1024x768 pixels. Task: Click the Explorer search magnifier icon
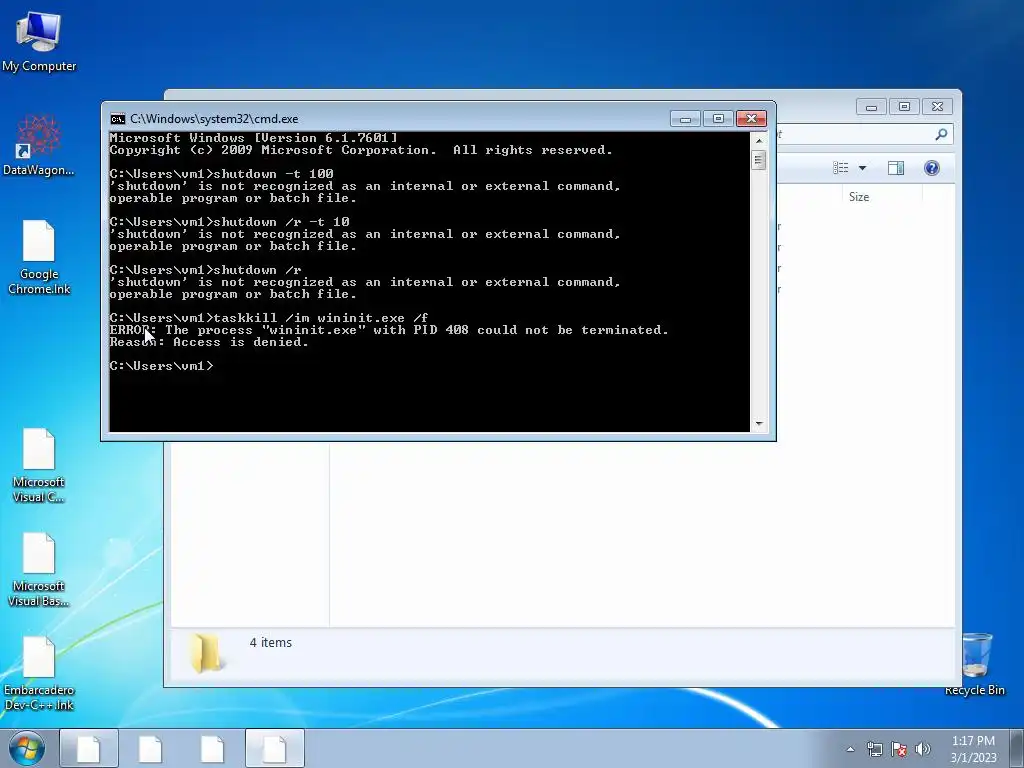941,135
